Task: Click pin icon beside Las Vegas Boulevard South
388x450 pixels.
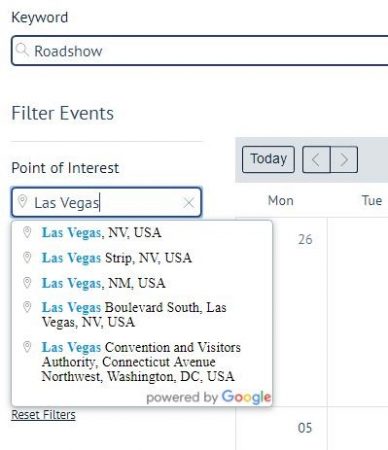Action: (27, 307)
